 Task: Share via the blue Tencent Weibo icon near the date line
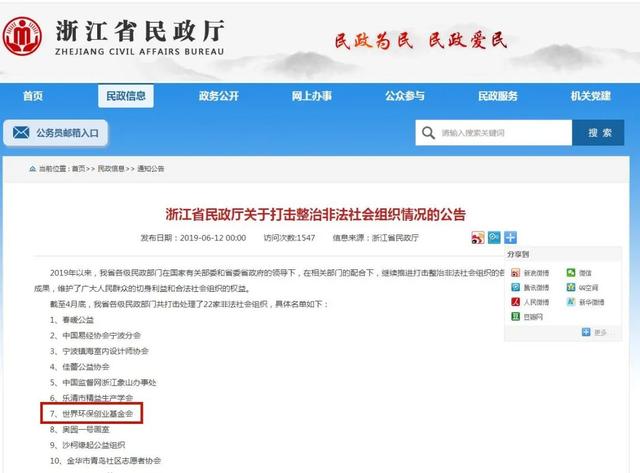[x=494, y=237]
